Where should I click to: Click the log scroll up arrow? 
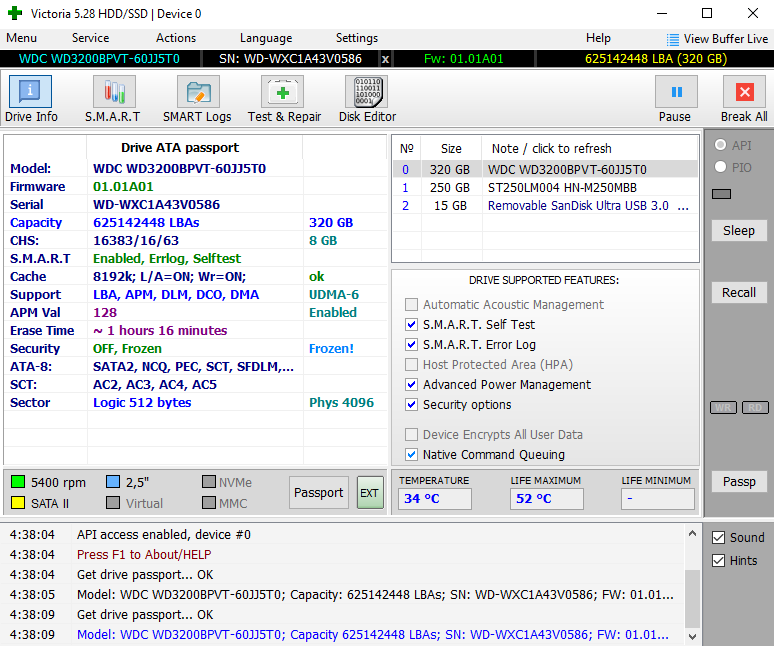[693, 533]
